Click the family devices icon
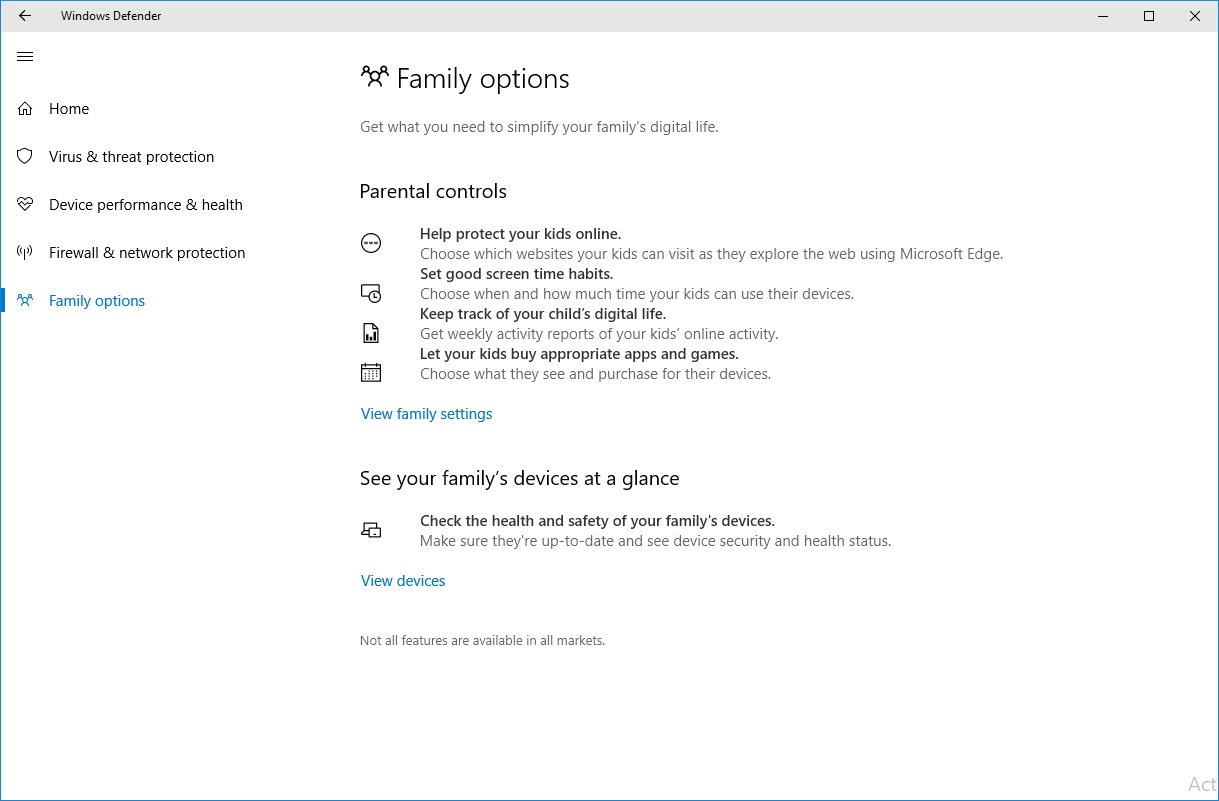 coord(371,530)
